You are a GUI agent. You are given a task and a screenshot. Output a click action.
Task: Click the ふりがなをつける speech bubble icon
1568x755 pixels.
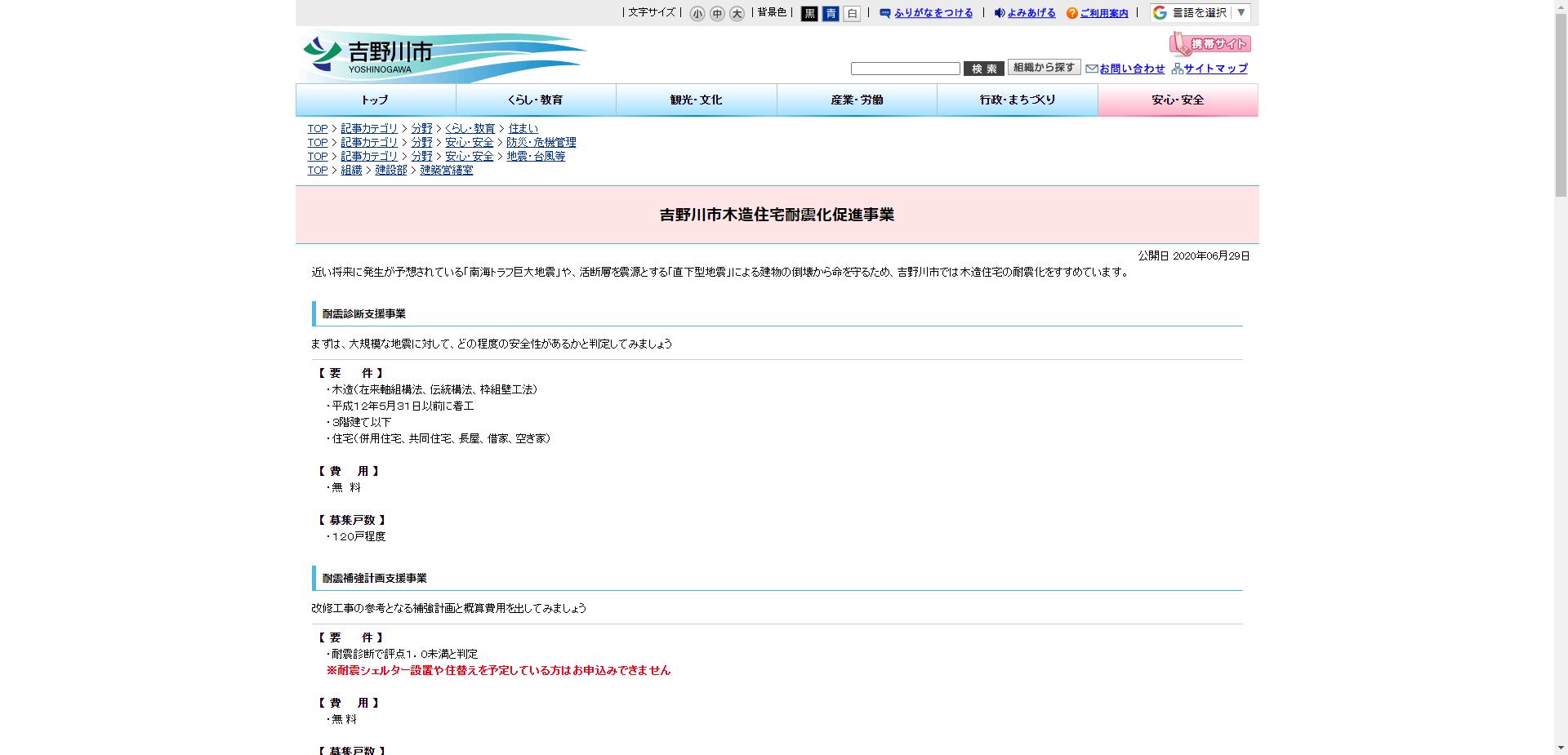click(884, 13)
